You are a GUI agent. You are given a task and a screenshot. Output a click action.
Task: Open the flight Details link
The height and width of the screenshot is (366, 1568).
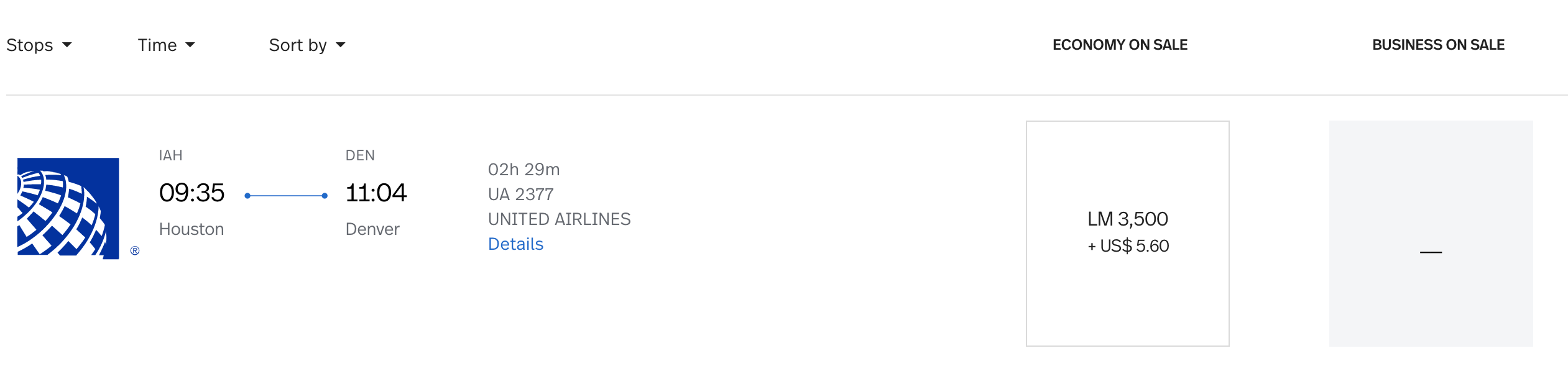(x=515, y=244)
